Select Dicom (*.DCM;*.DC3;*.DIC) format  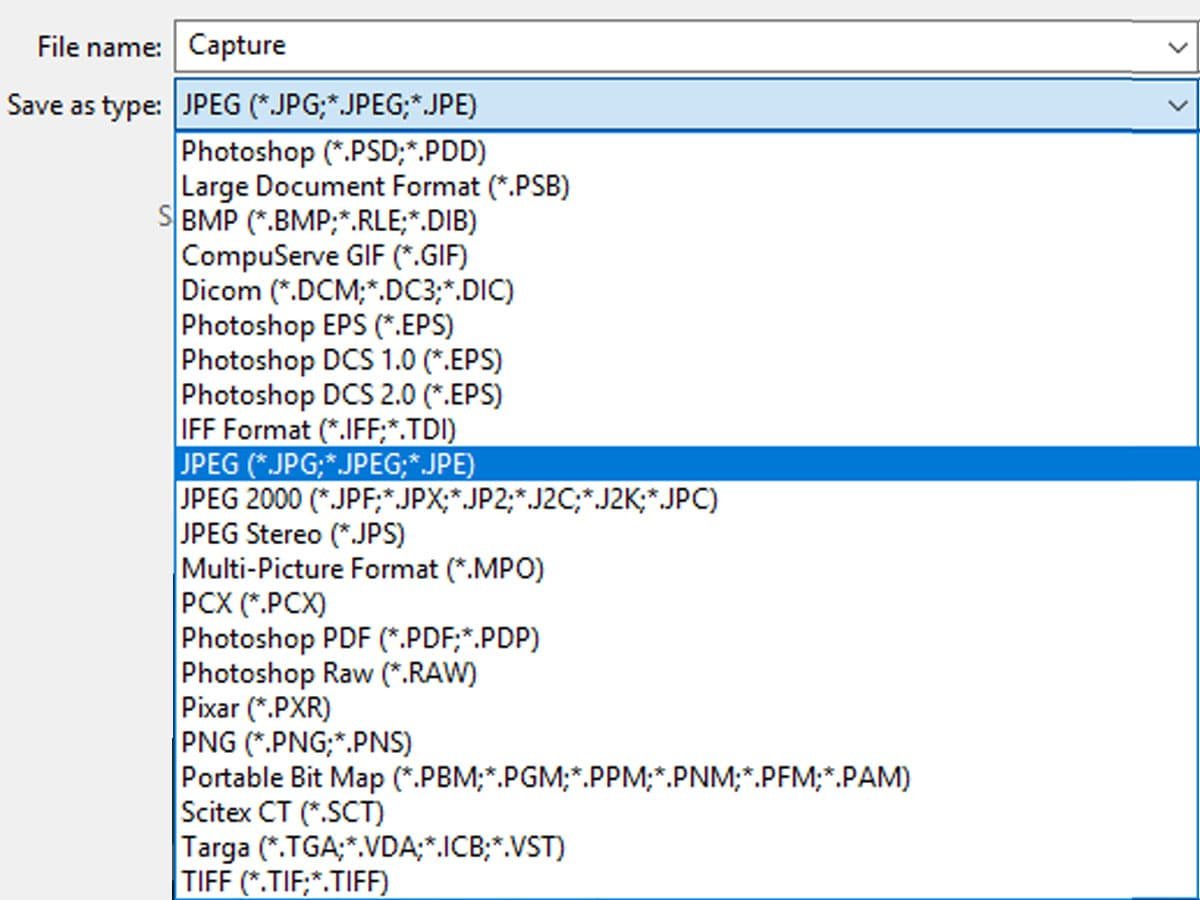coord(685,290)
